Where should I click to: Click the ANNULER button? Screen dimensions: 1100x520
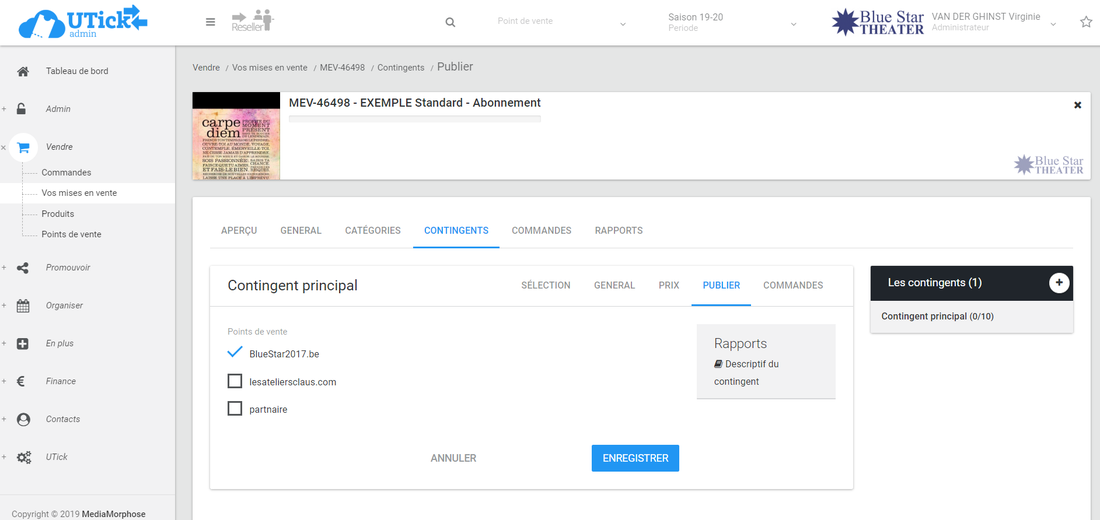453,458
